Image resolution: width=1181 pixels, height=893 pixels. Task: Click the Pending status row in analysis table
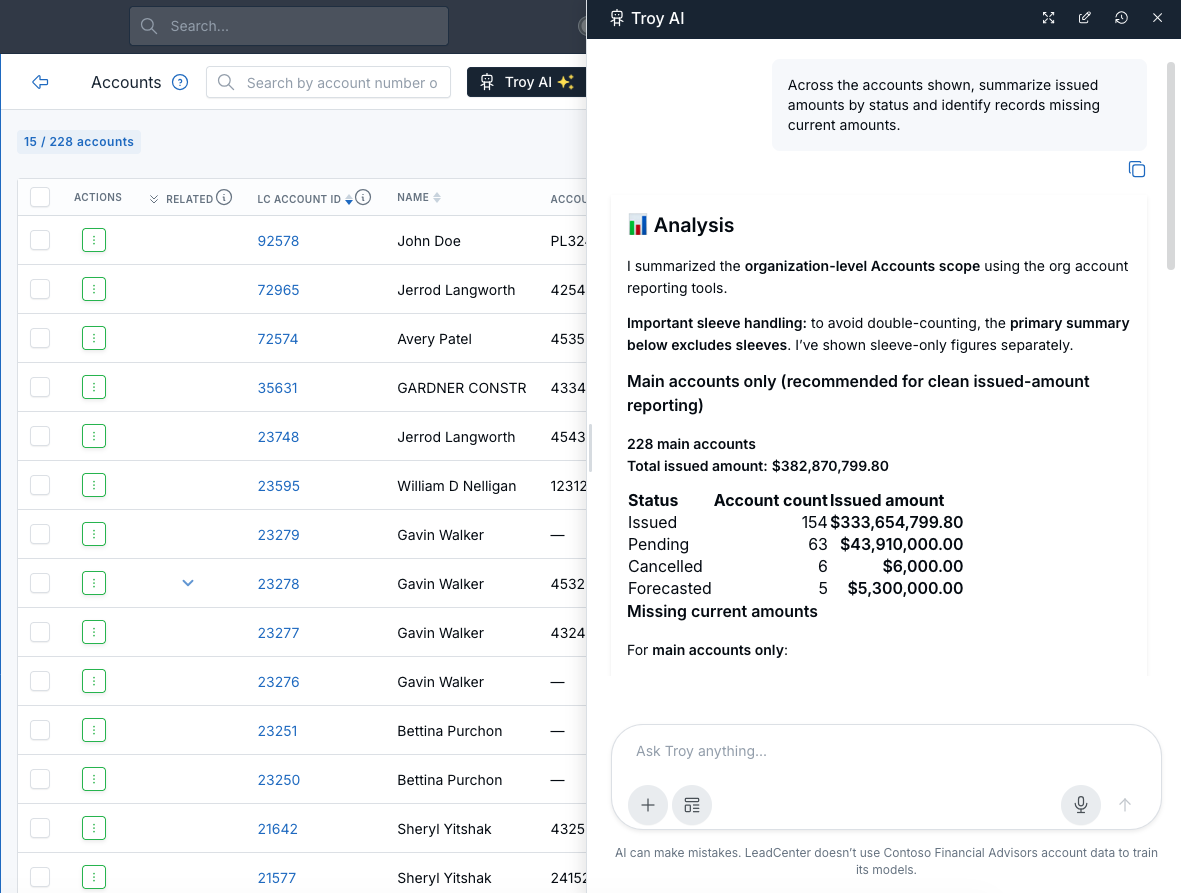[795, 544]
